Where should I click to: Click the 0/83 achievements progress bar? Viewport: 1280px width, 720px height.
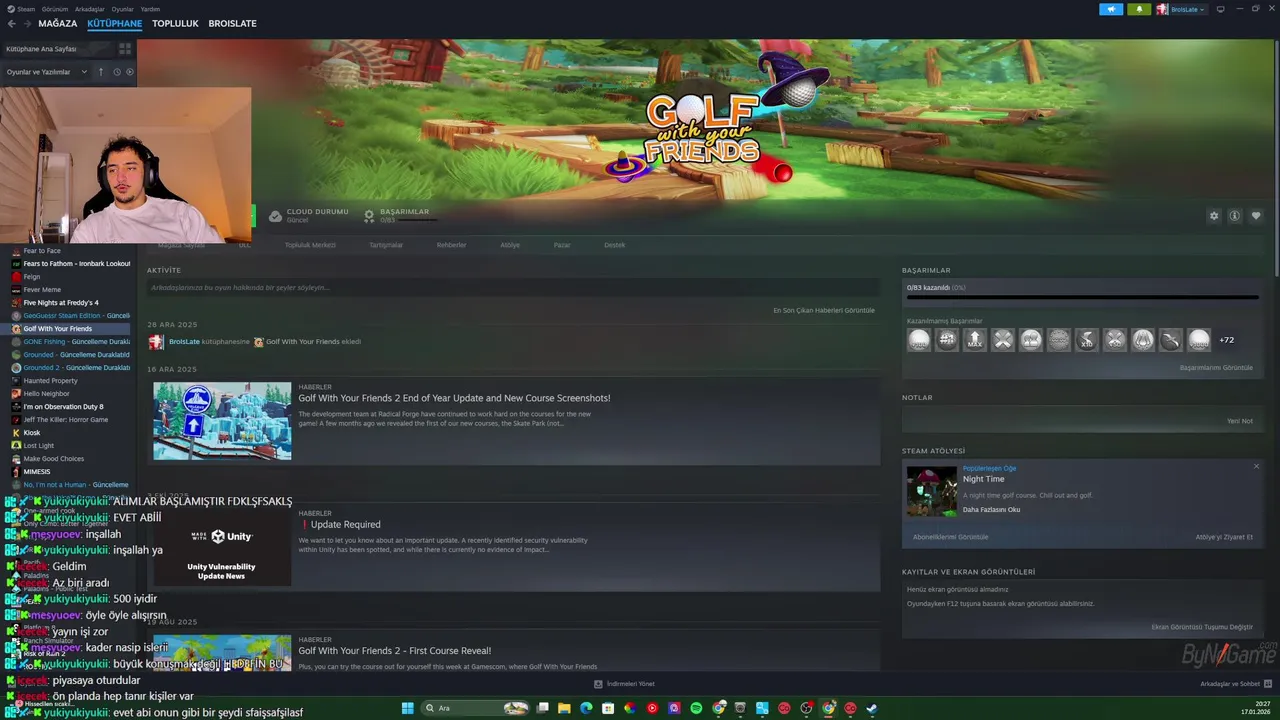point(1082,297)
